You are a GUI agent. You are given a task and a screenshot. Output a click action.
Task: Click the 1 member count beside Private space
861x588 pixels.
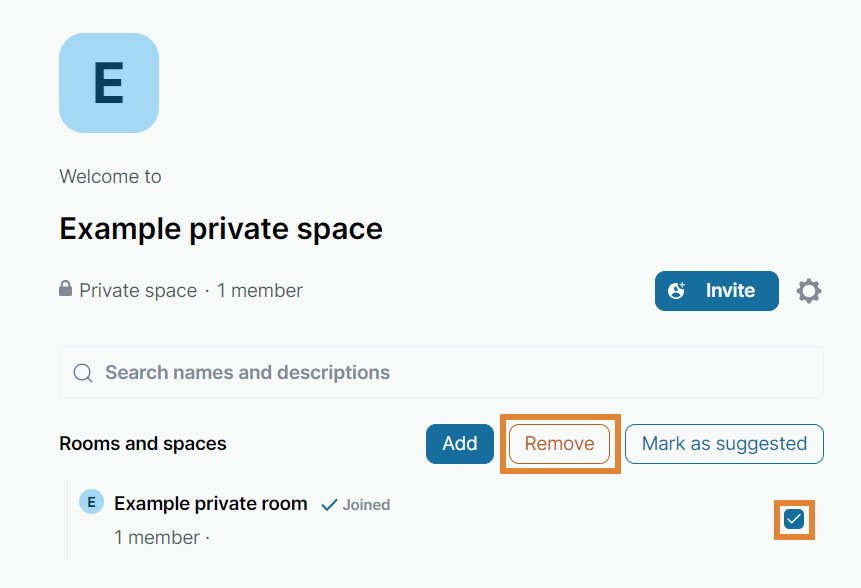pos(260,291)
